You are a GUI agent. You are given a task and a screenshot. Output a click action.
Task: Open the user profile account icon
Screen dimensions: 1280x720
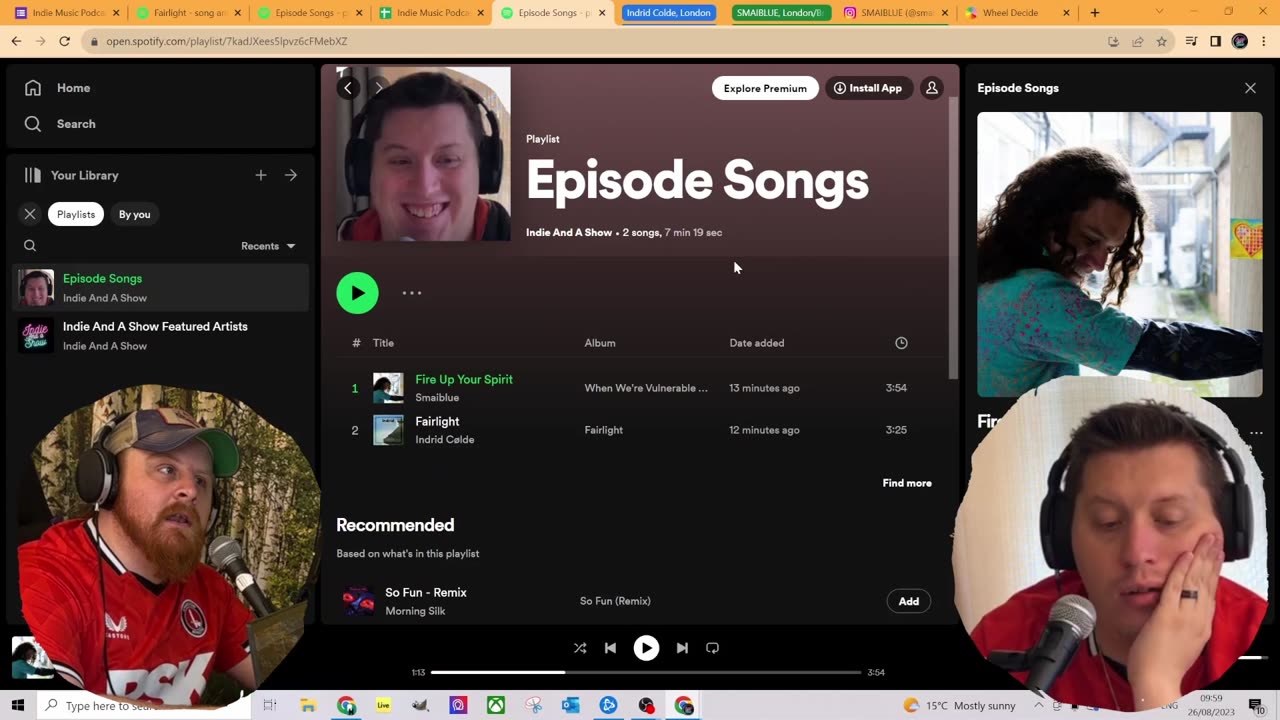pyautogui.click(x=932, y=88)
